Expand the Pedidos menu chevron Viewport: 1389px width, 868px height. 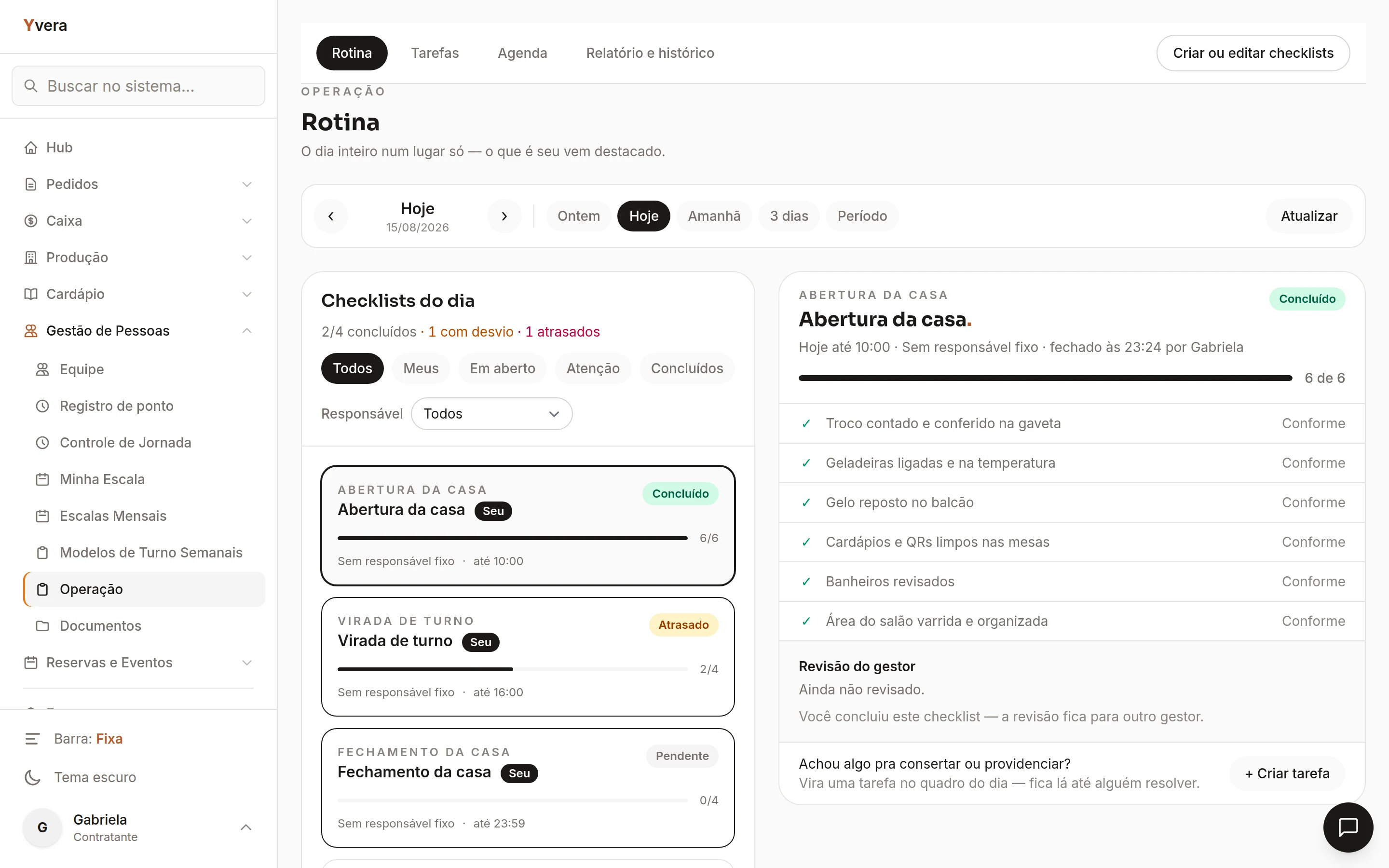[x=247, y=184]
